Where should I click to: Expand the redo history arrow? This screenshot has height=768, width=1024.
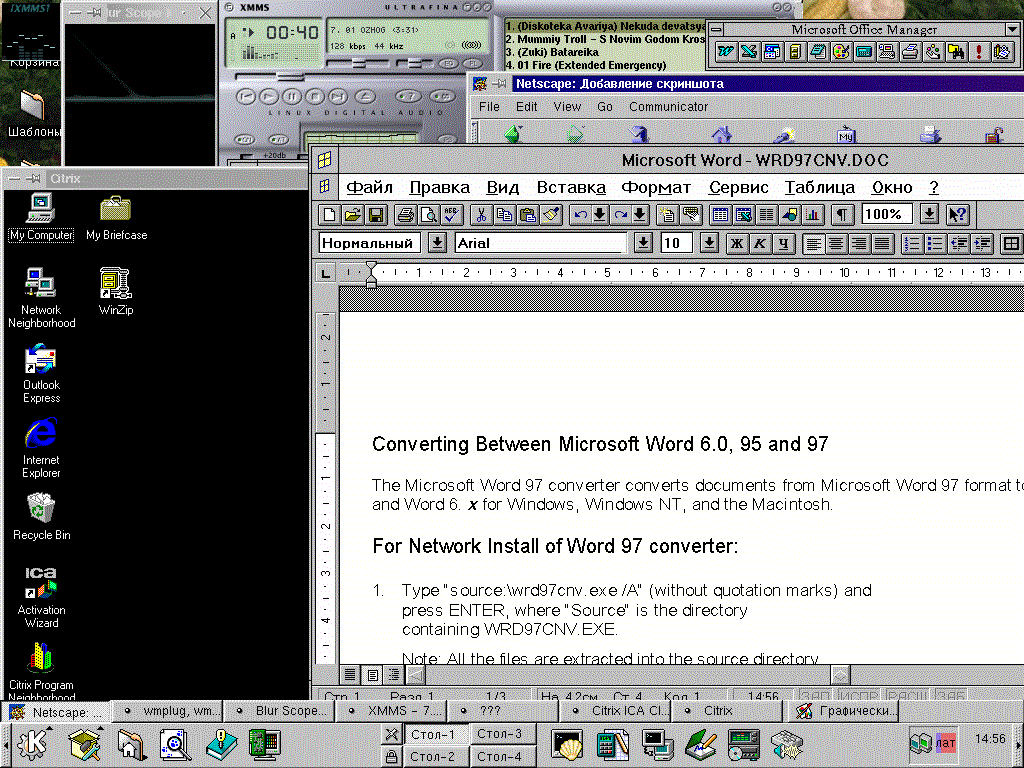[x=640, y=214]
